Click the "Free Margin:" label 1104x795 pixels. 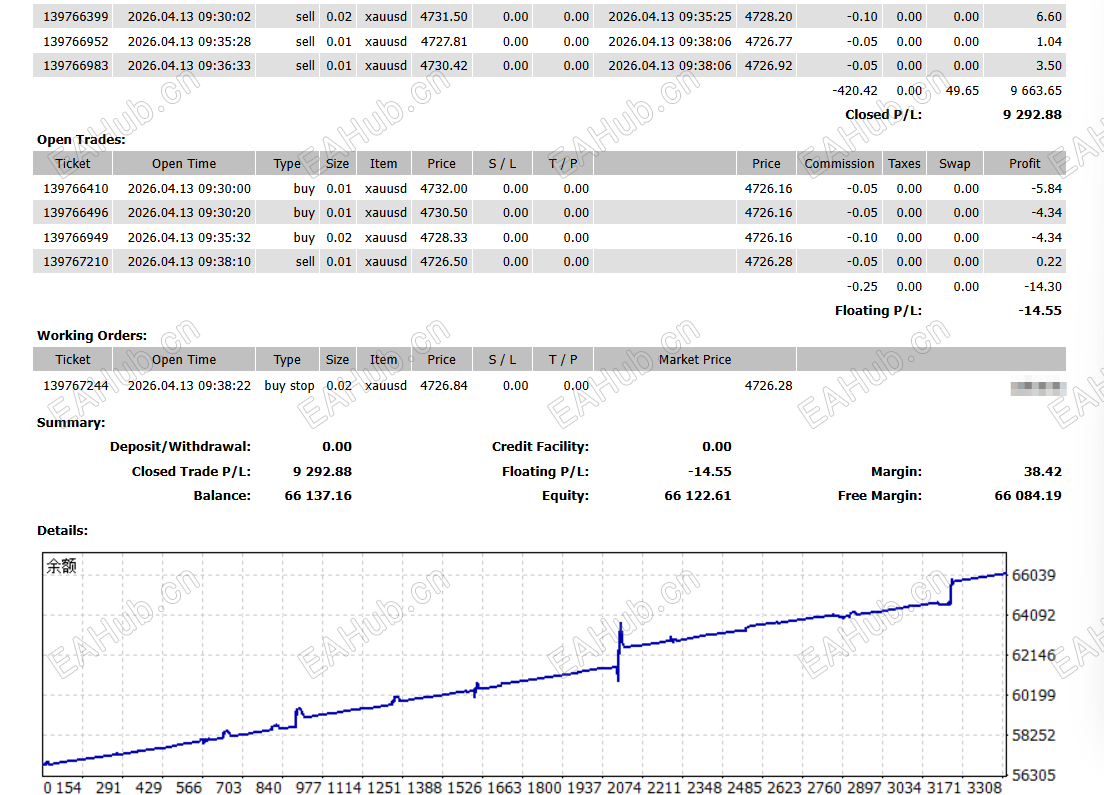coord(879,496)
